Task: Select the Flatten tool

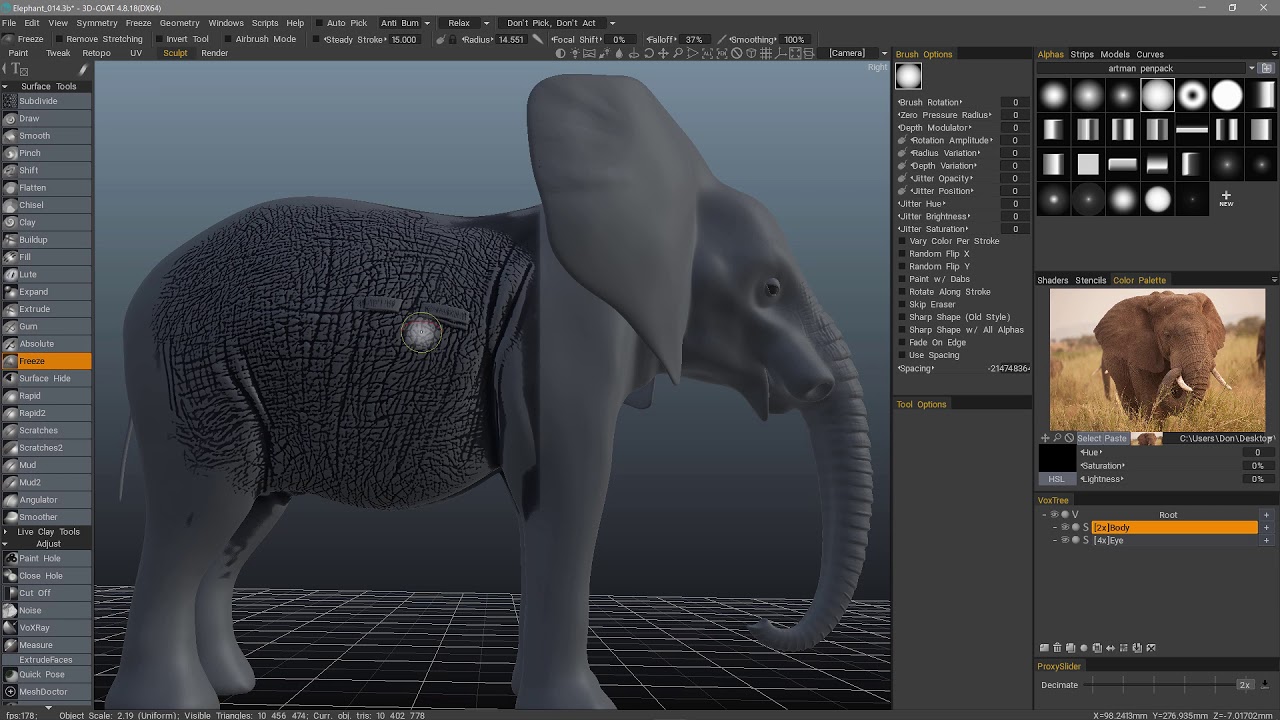Action: point(46,188)
